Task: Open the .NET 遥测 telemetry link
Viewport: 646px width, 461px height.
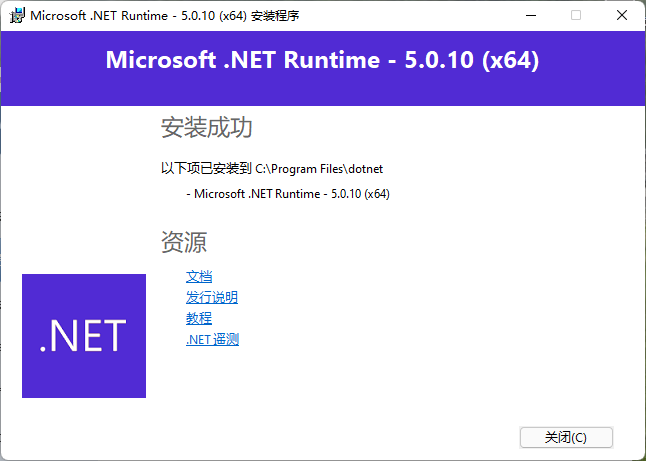Action: pos(212,339)
